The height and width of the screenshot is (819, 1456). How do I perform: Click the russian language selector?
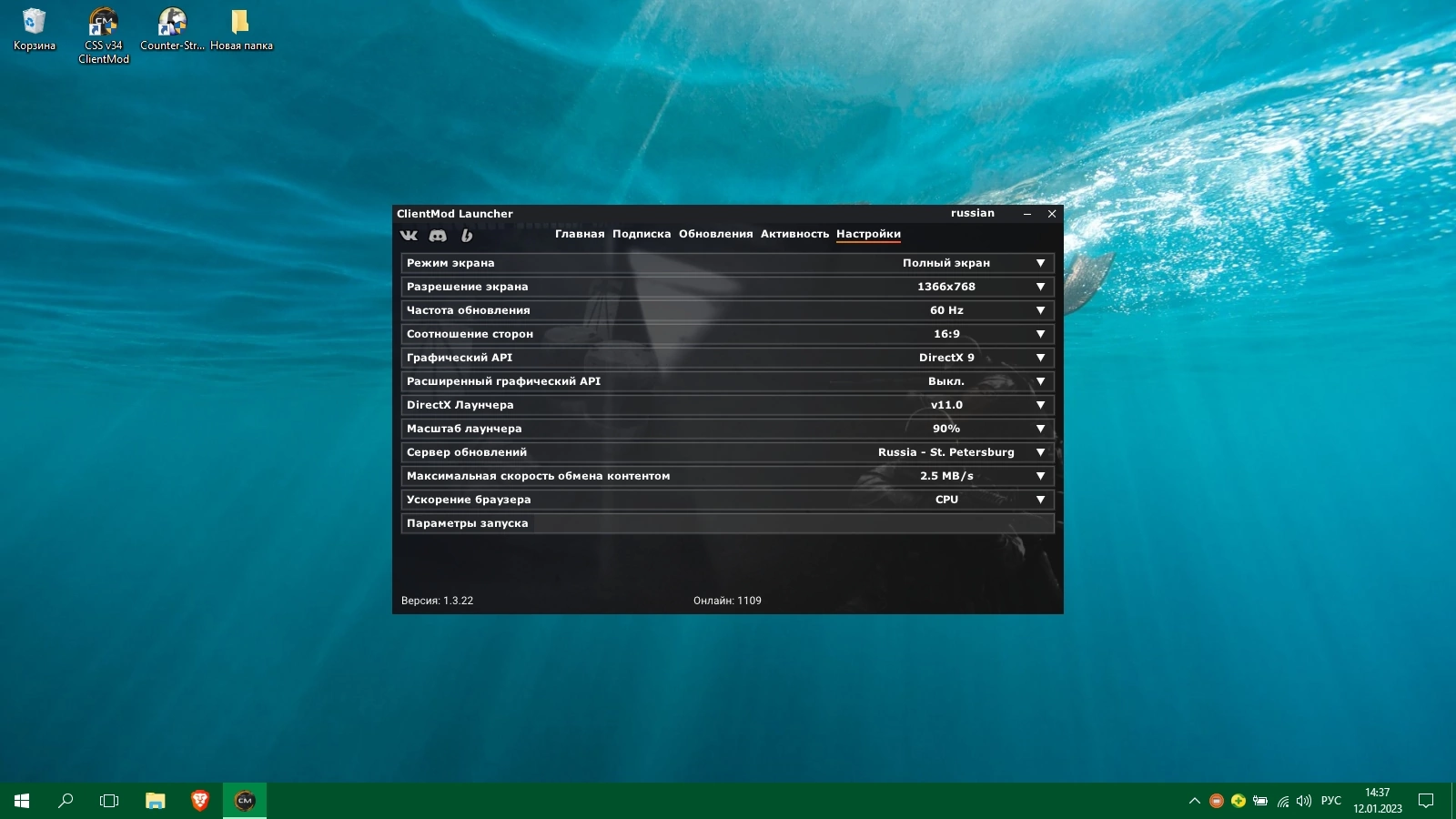click(972, 213)
